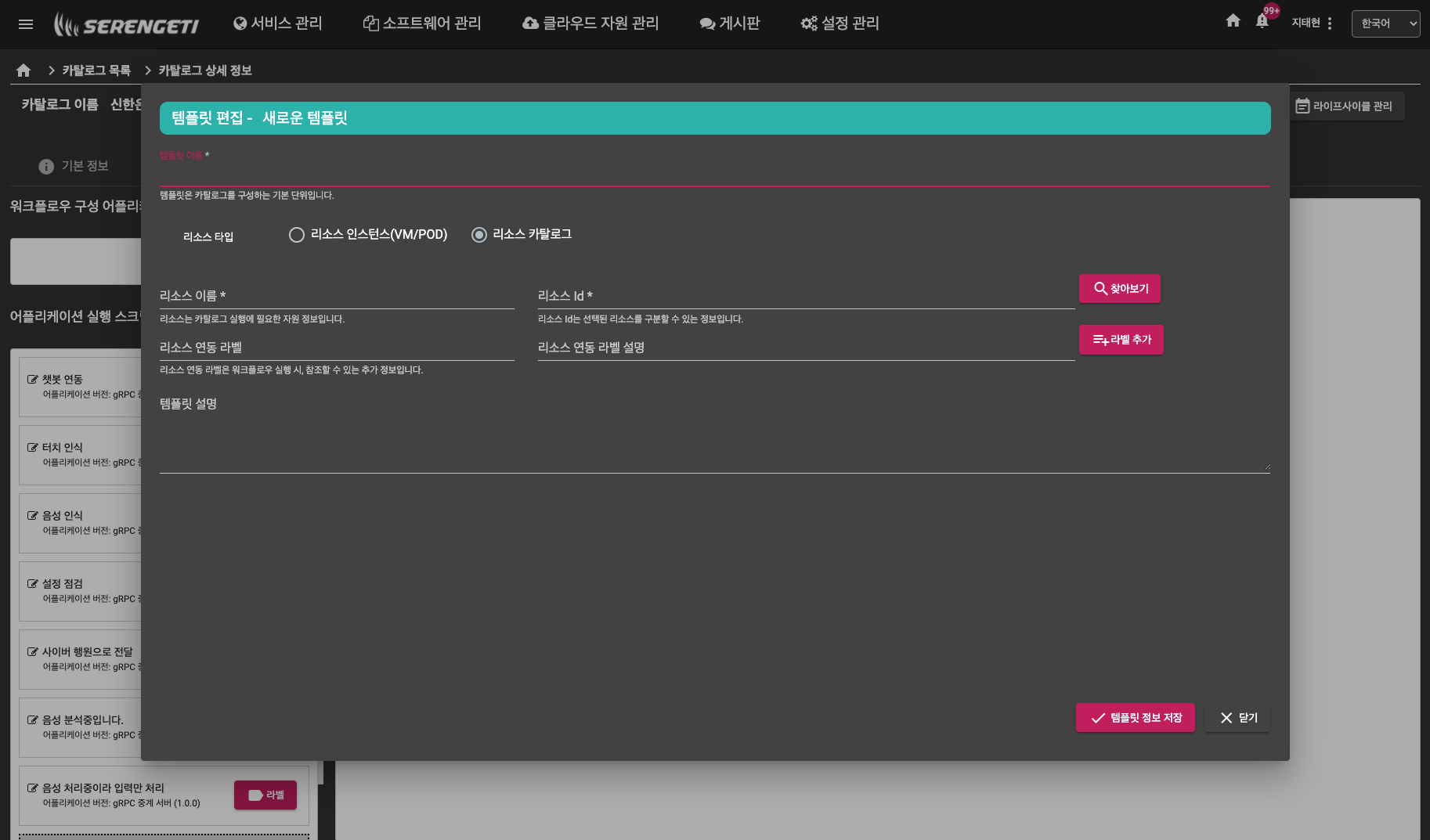The height and width of the screenshot is (840, 1430).
Task: Open the hamburger menu icon
Action: click(26, 23)
